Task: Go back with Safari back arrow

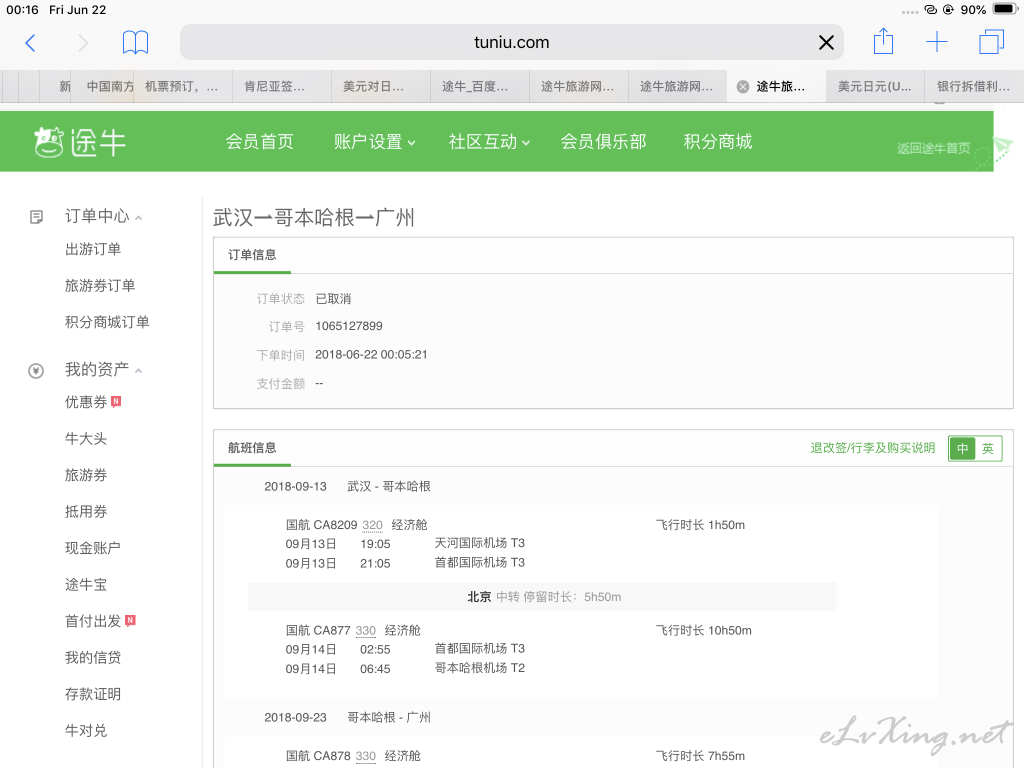Action: coord(30,42)
